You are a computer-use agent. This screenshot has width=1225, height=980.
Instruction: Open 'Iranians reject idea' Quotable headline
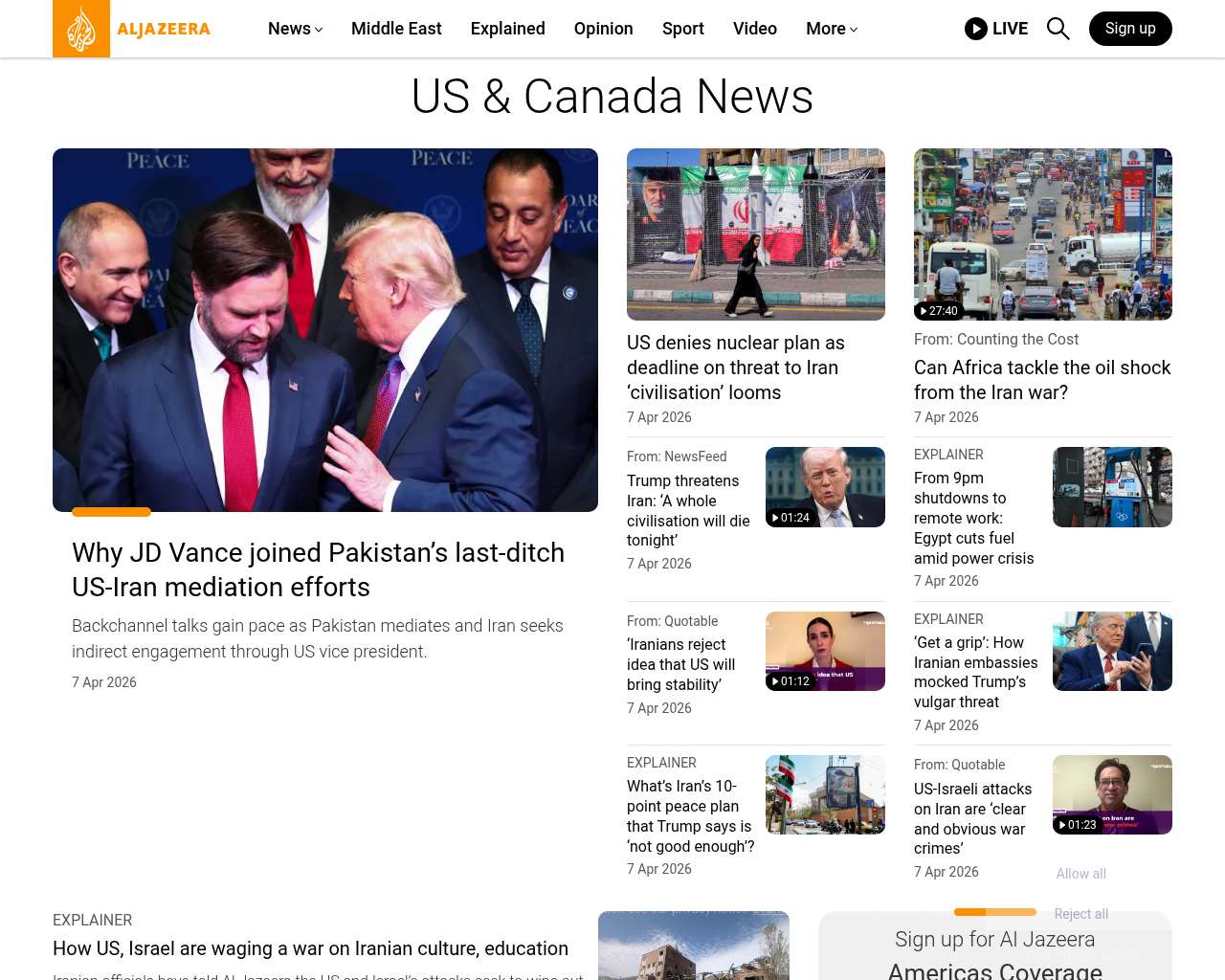click(x=681, y=664)
